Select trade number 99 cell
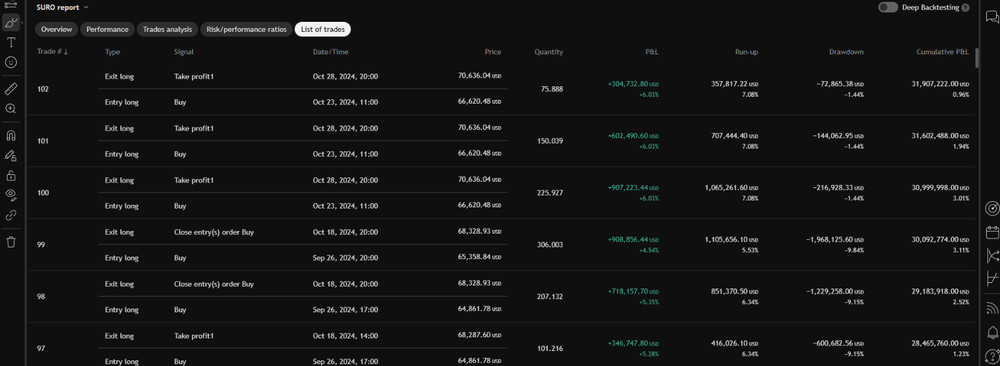 41,245
